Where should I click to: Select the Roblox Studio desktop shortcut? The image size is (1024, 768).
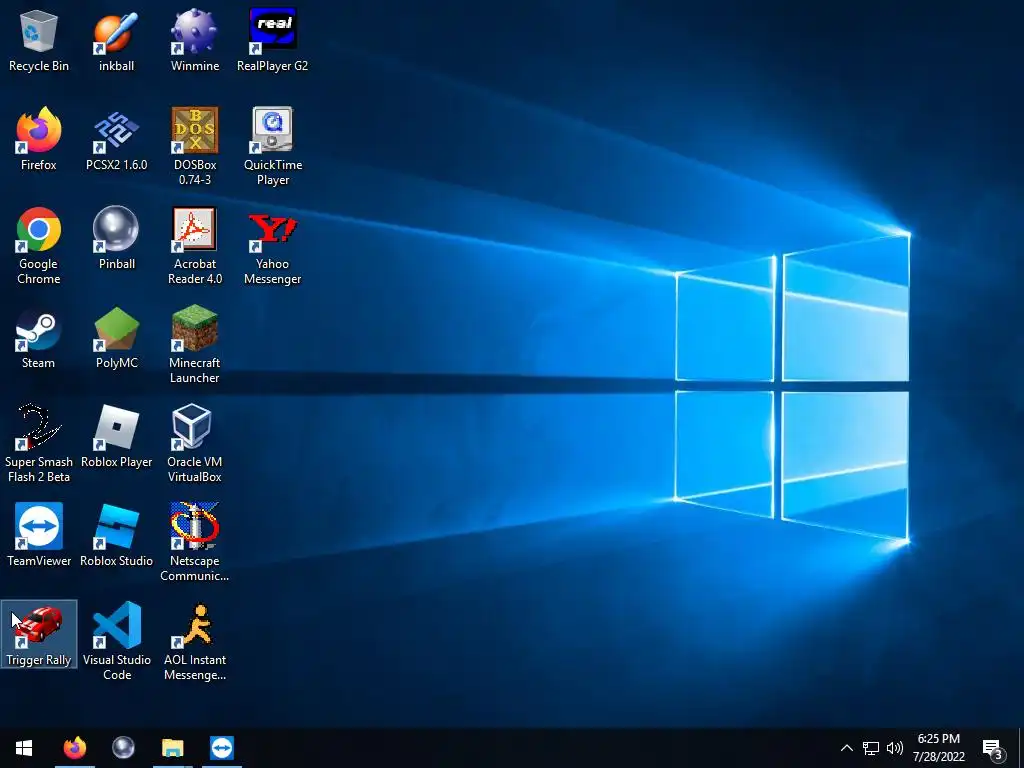(x=116, y=536)
